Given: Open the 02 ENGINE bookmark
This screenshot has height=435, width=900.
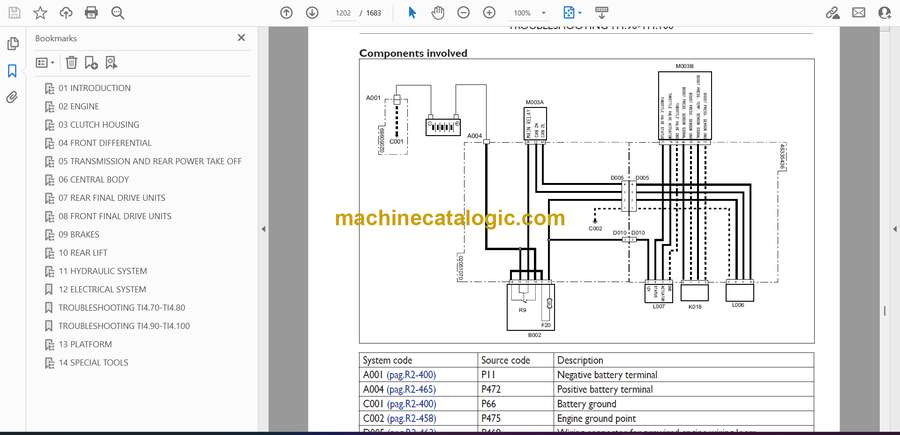Looking at the screenshot, I should [x=79, y=106].
